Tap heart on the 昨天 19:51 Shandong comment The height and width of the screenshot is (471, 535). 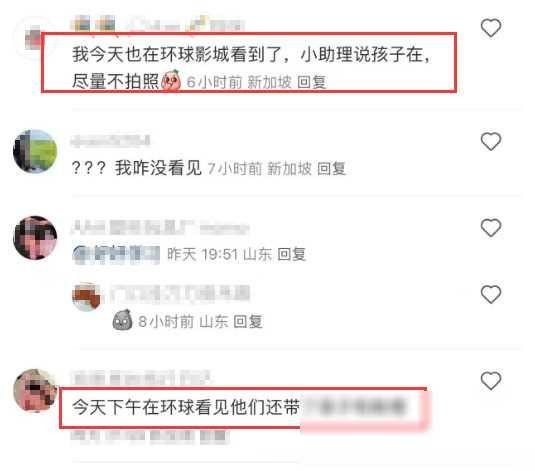pos(491,228)
